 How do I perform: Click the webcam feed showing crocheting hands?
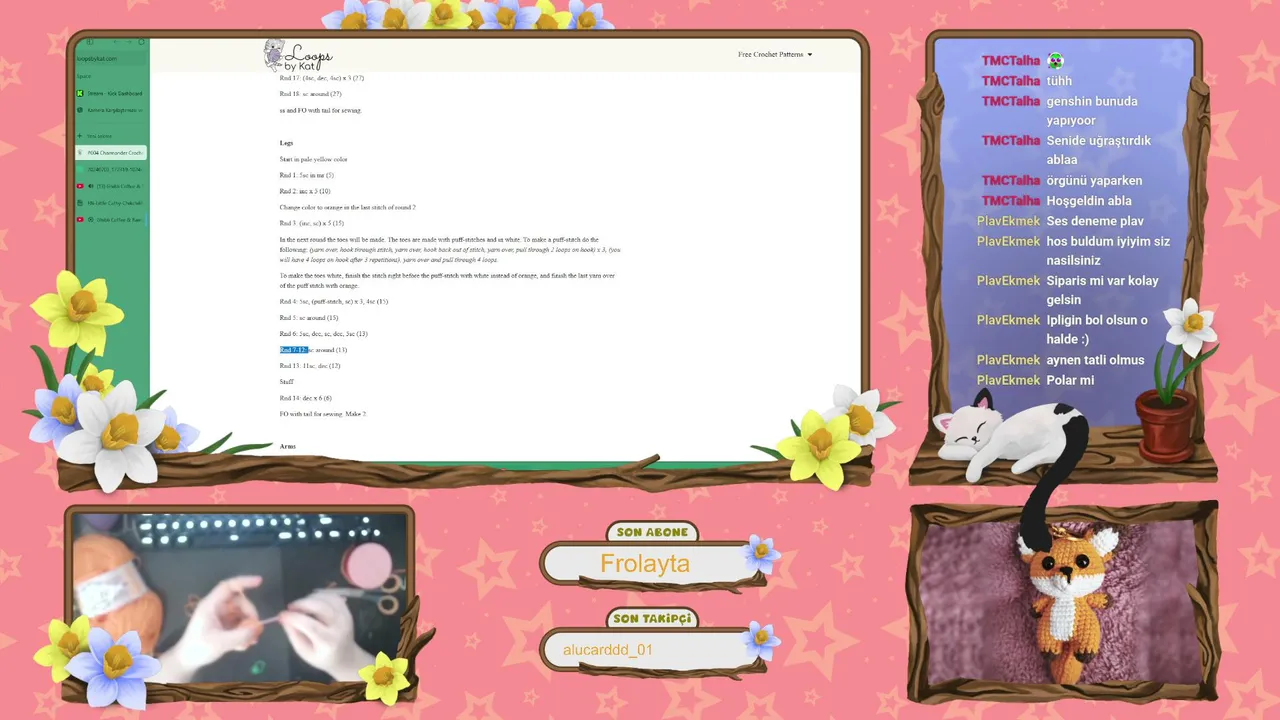tap(240, 597)
